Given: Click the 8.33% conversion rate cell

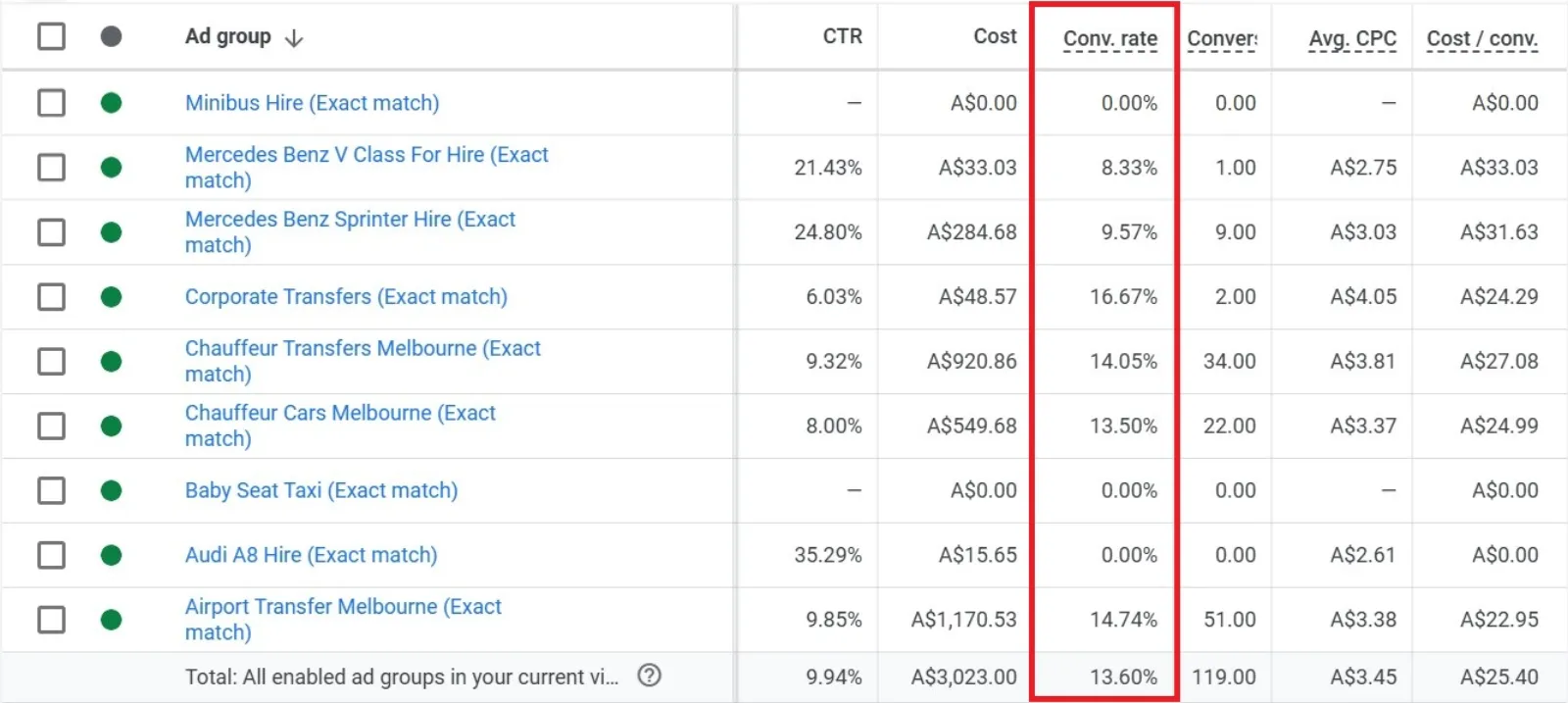Looking at the screenshot, I should pos(1129,168).
